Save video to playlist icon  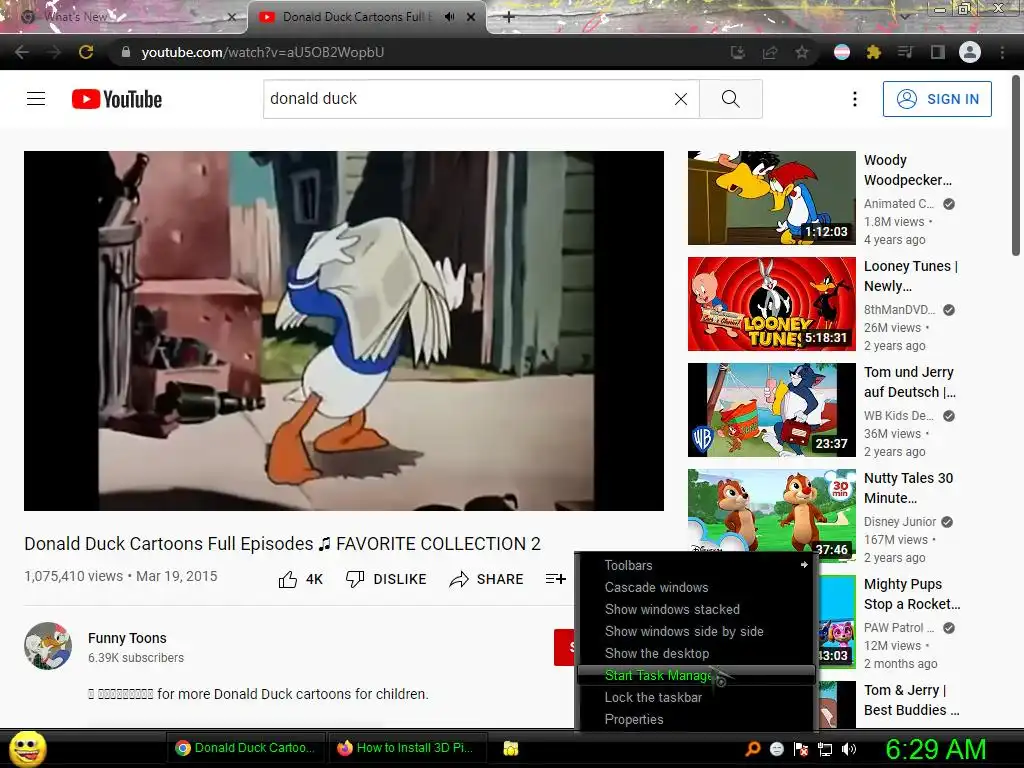pos(555,579)
